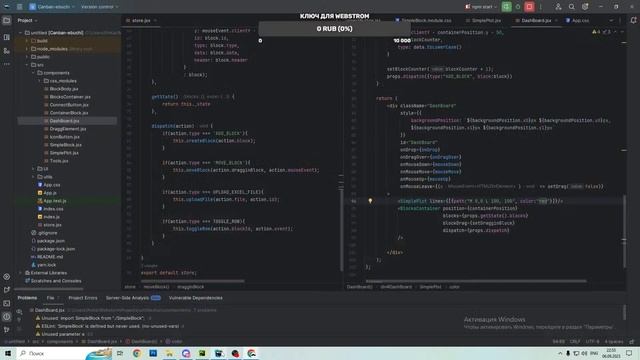Open the Project view mode dropdown
This screenshot has width=640, height=360.
[x=27, y=20]
